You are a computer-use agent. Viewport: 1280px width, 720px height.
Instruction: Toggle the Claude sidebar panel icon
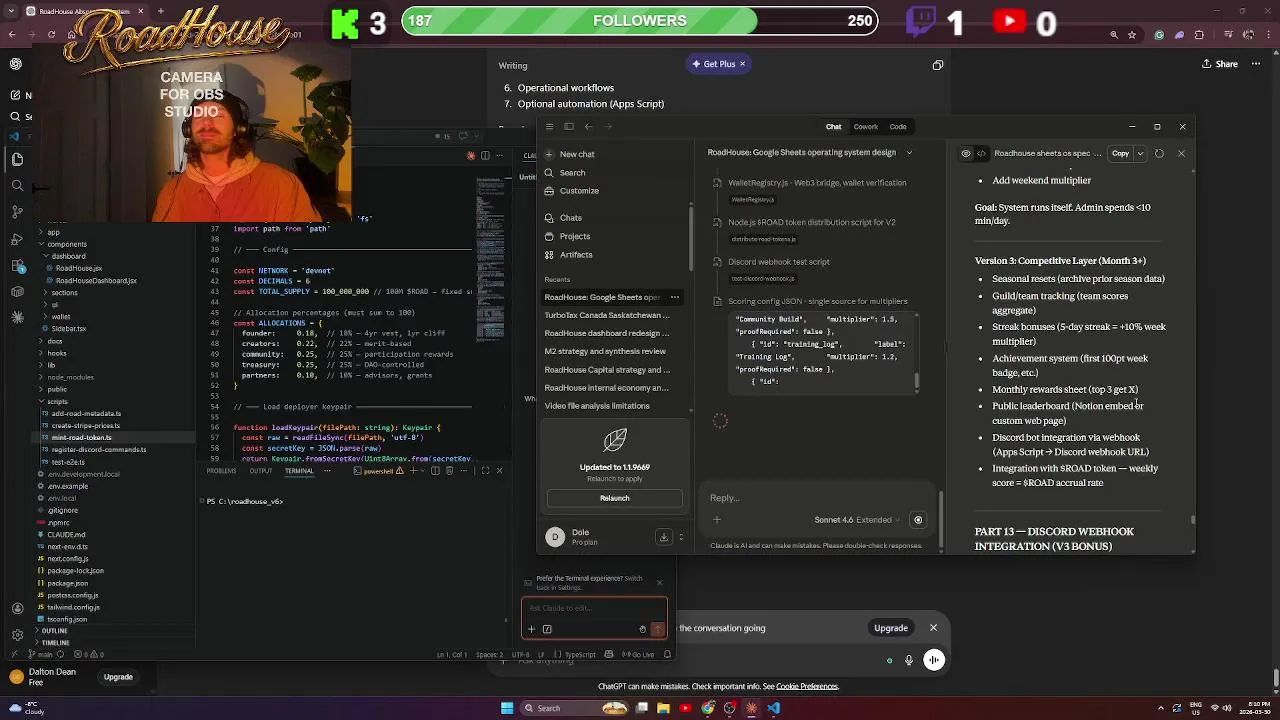[568, 126]
